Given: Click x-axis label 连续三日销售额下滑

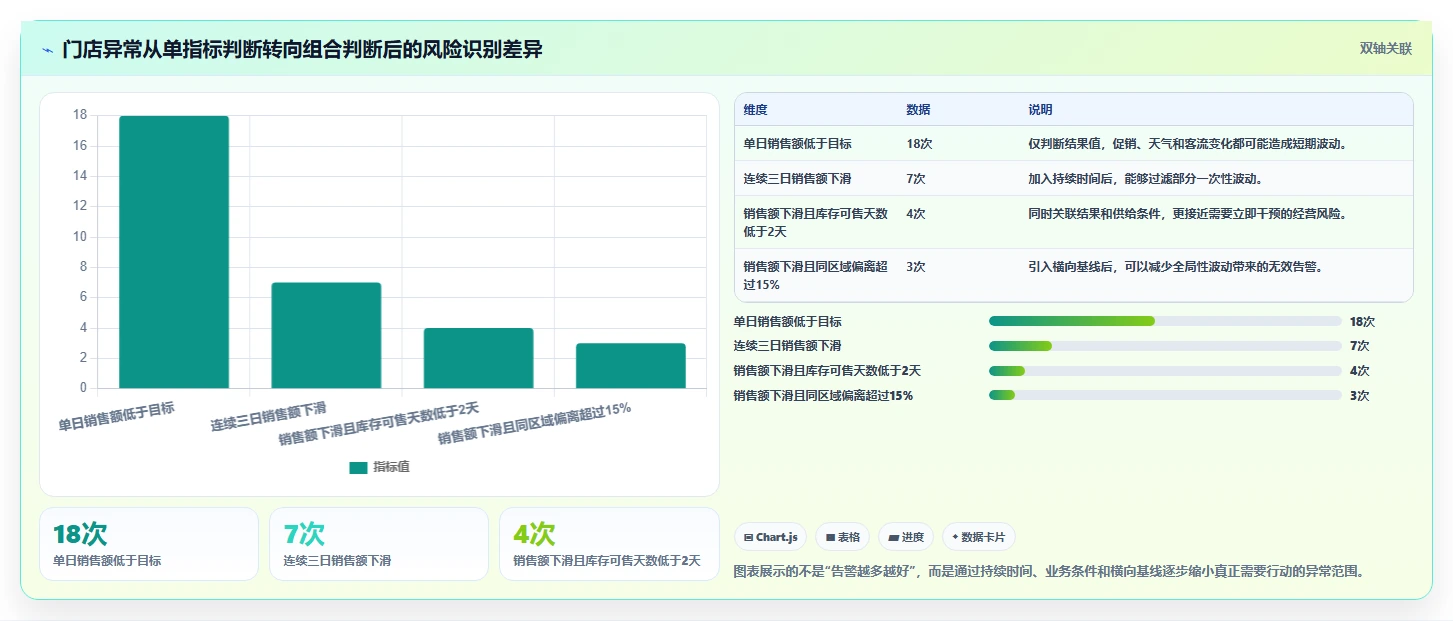Looking at the screenshot, I should click(x=268, y=416).
